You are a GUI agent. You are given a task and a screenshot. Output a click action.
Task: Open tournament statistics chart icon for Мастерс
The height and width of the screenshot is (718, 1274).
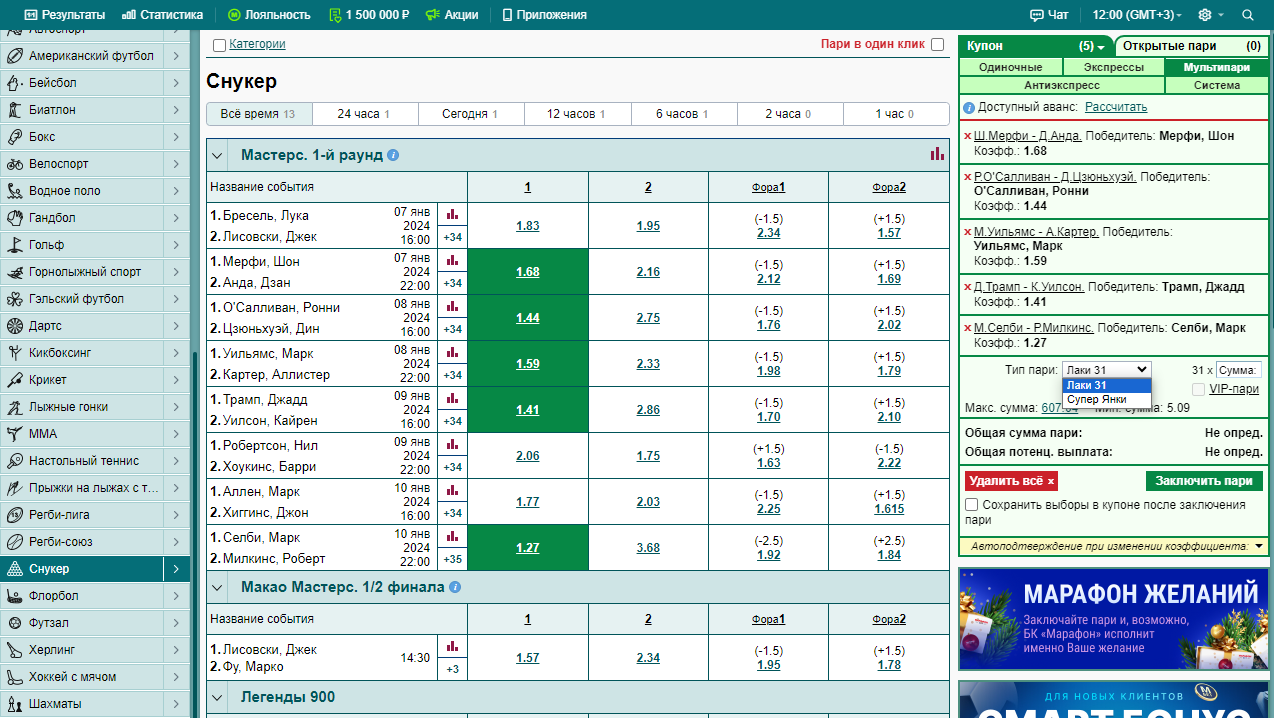pyautogui.click(x=937, y=154)
